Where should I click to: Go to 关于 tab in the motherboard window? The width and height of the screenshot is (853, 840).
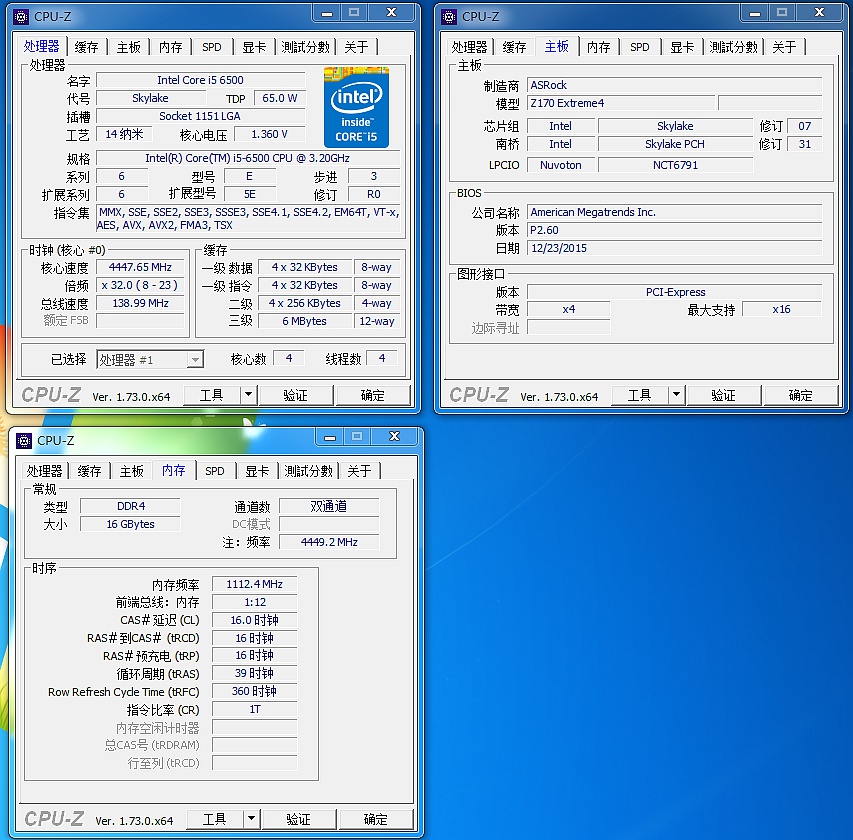coord(784,47)
